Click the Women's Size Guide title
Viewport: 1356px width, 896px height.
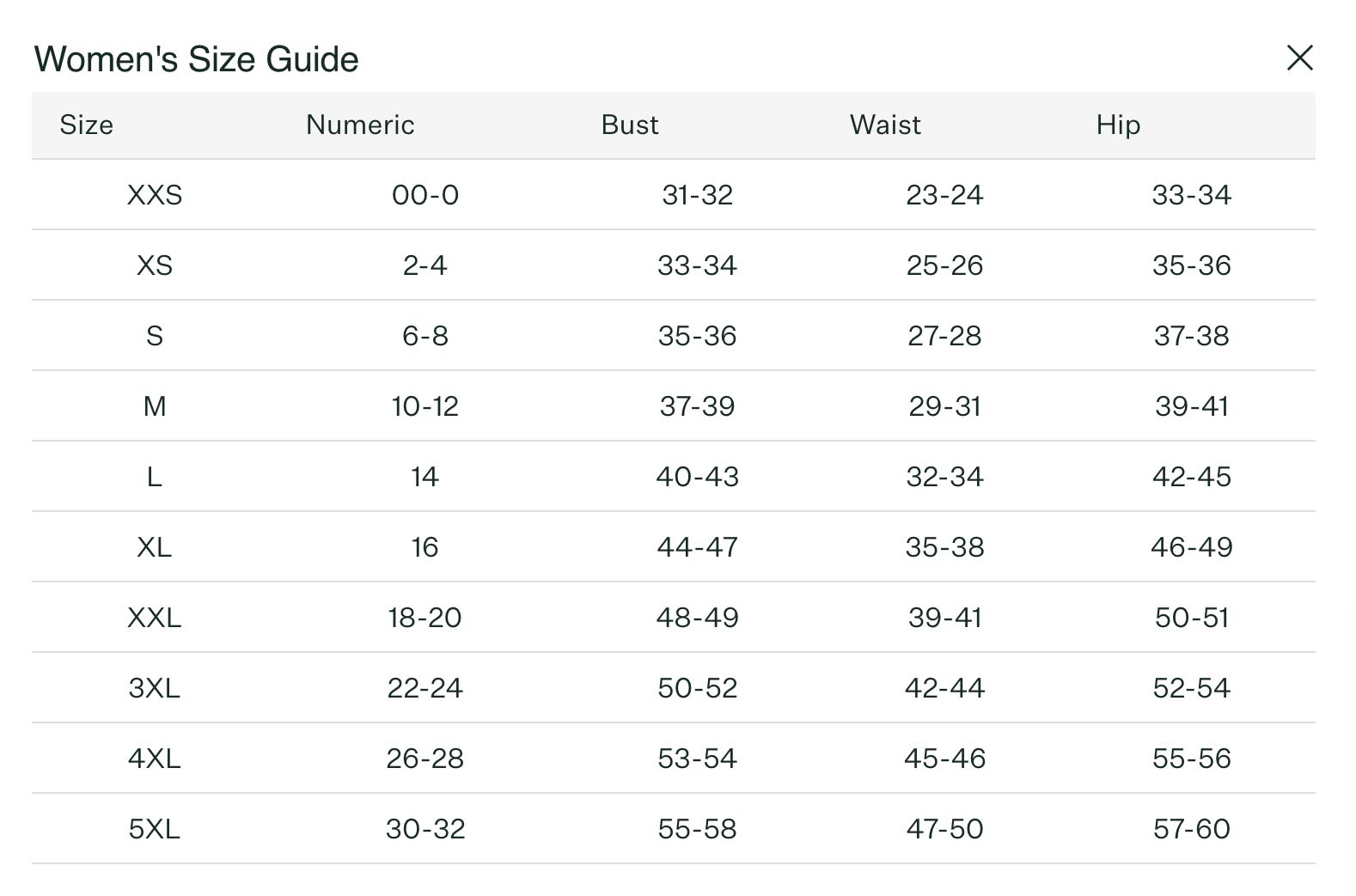[x=196, y=59]
